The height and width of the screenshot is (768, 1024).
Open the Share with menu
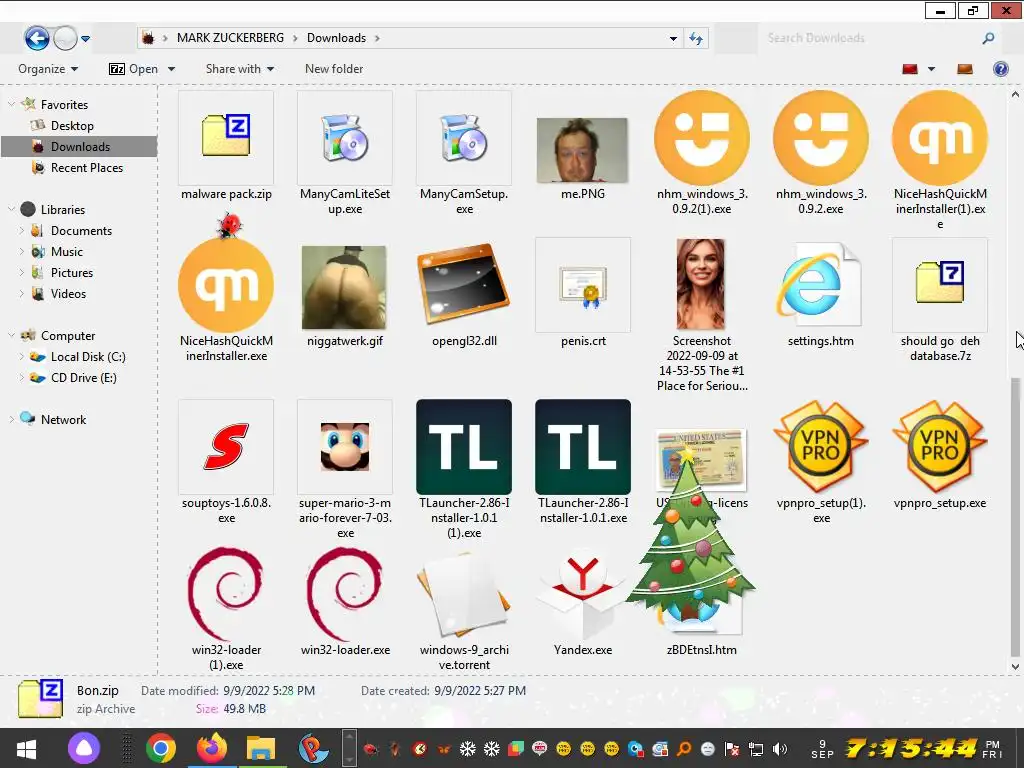(240, 69)
